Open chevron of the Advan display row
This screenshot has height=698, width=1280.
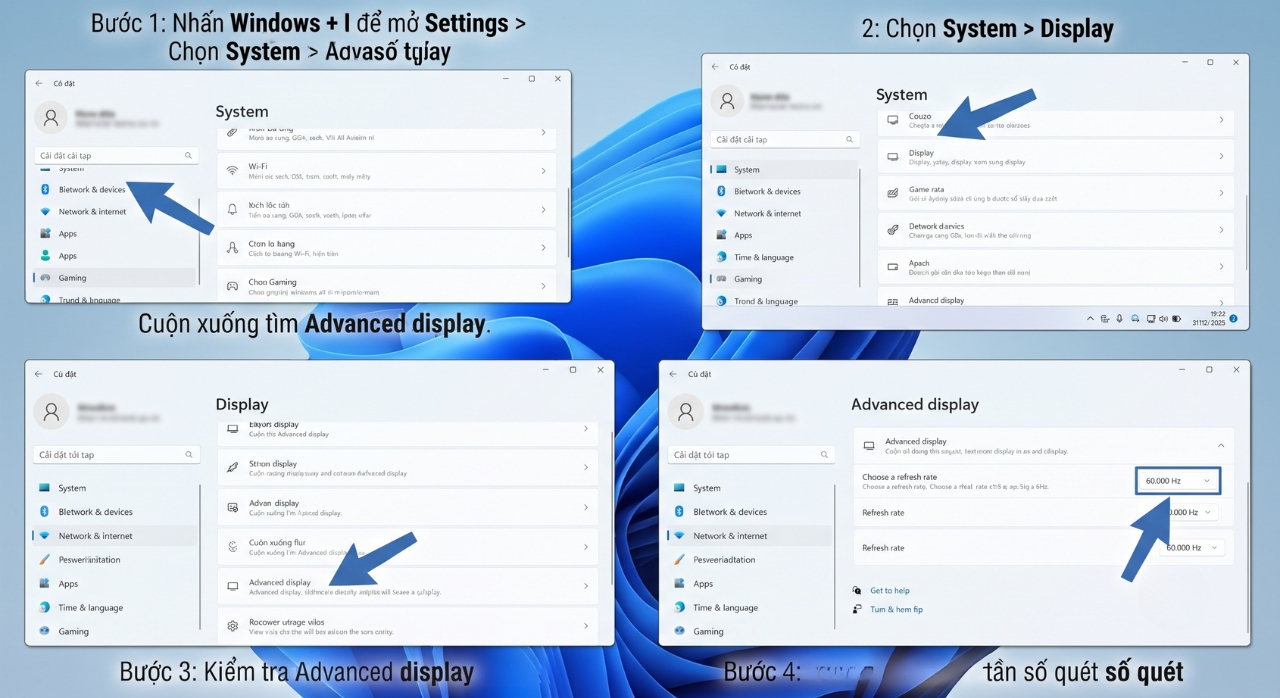[586, 507]
